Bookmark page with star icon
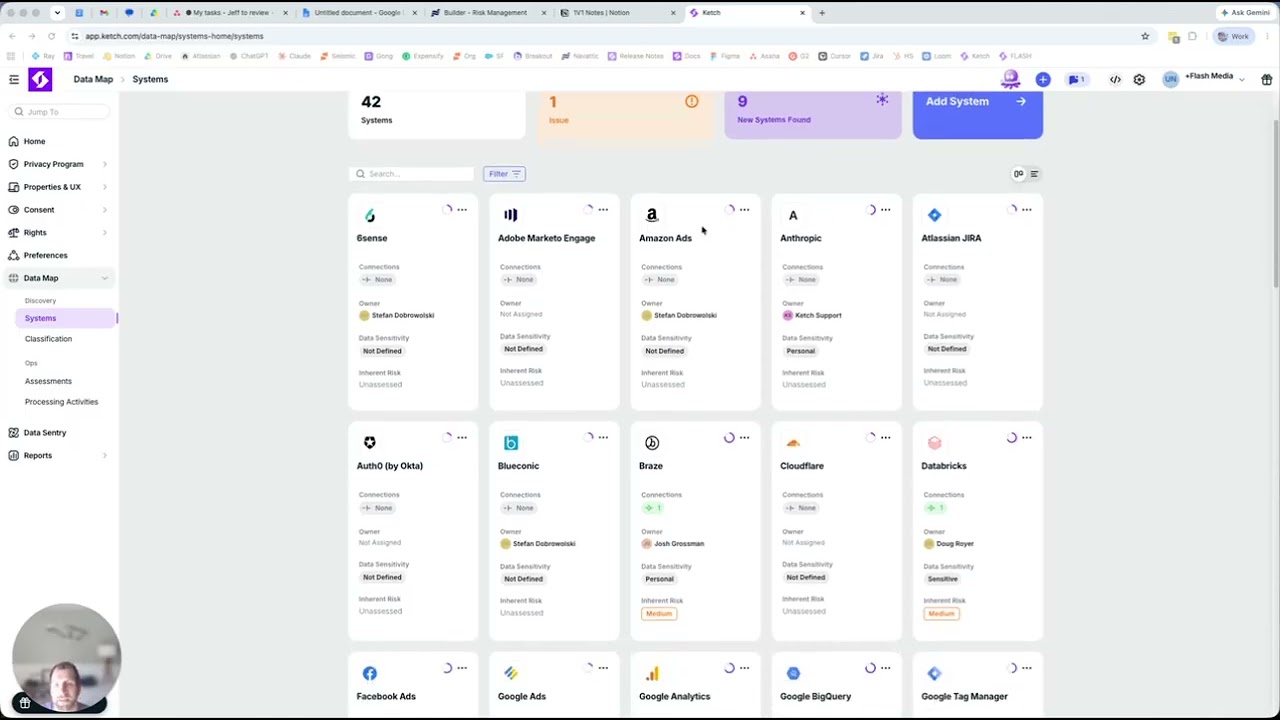Image resolution: width=1280 pixels, height=720 pixels. pos(1145,36)
